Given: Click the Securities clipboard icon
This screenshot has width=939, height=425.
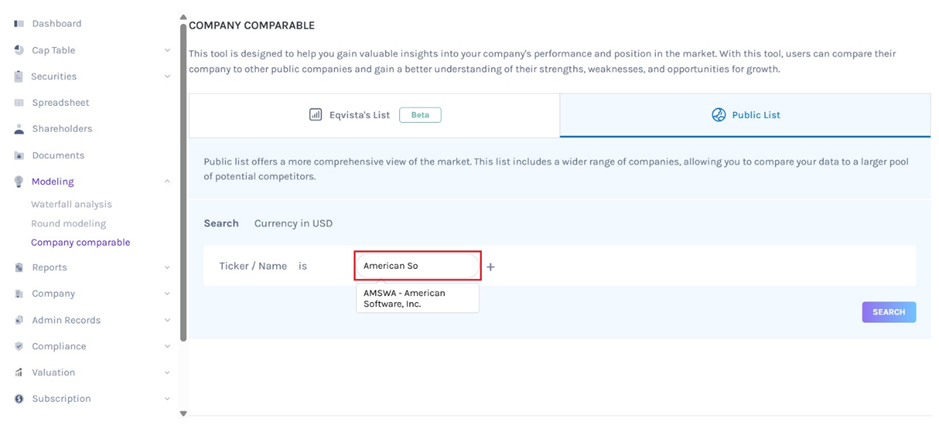Looking at the screenshot, I should click(19, 76).
